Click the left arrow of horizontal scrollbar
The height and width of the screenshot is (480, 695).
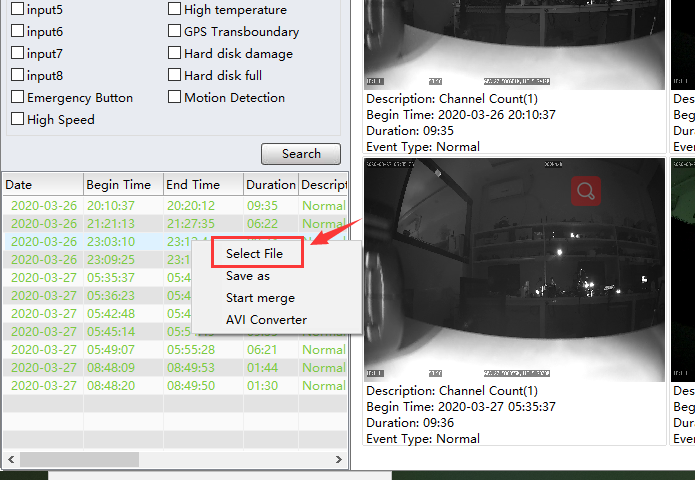point(11,460)
